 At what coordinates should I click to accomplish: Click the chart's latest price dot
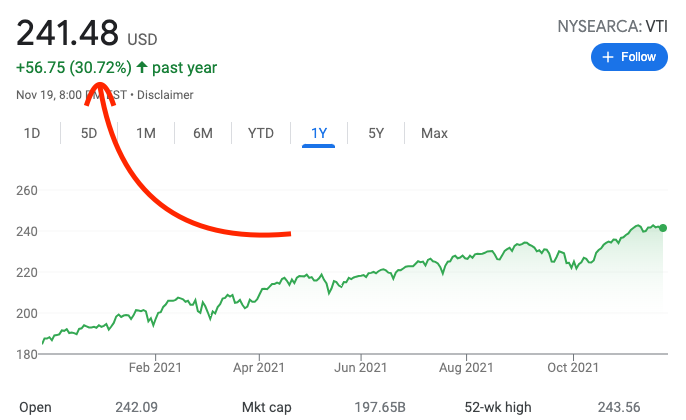[x=663, y=228]
